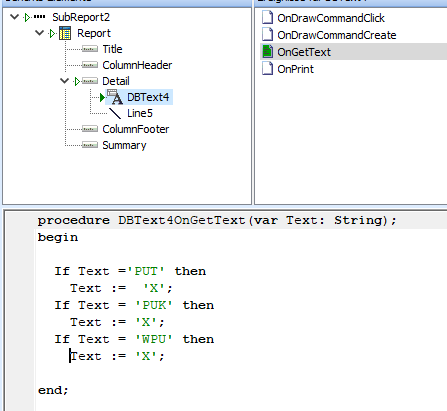Place cursor on the 'end;' code line

pos(53,390)
